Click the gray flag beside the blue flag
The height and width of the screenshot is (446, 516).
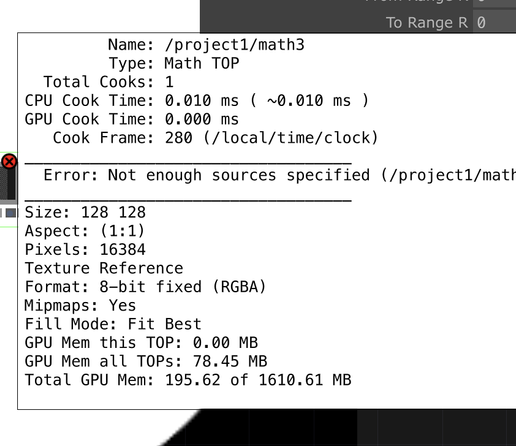point(1,213)
